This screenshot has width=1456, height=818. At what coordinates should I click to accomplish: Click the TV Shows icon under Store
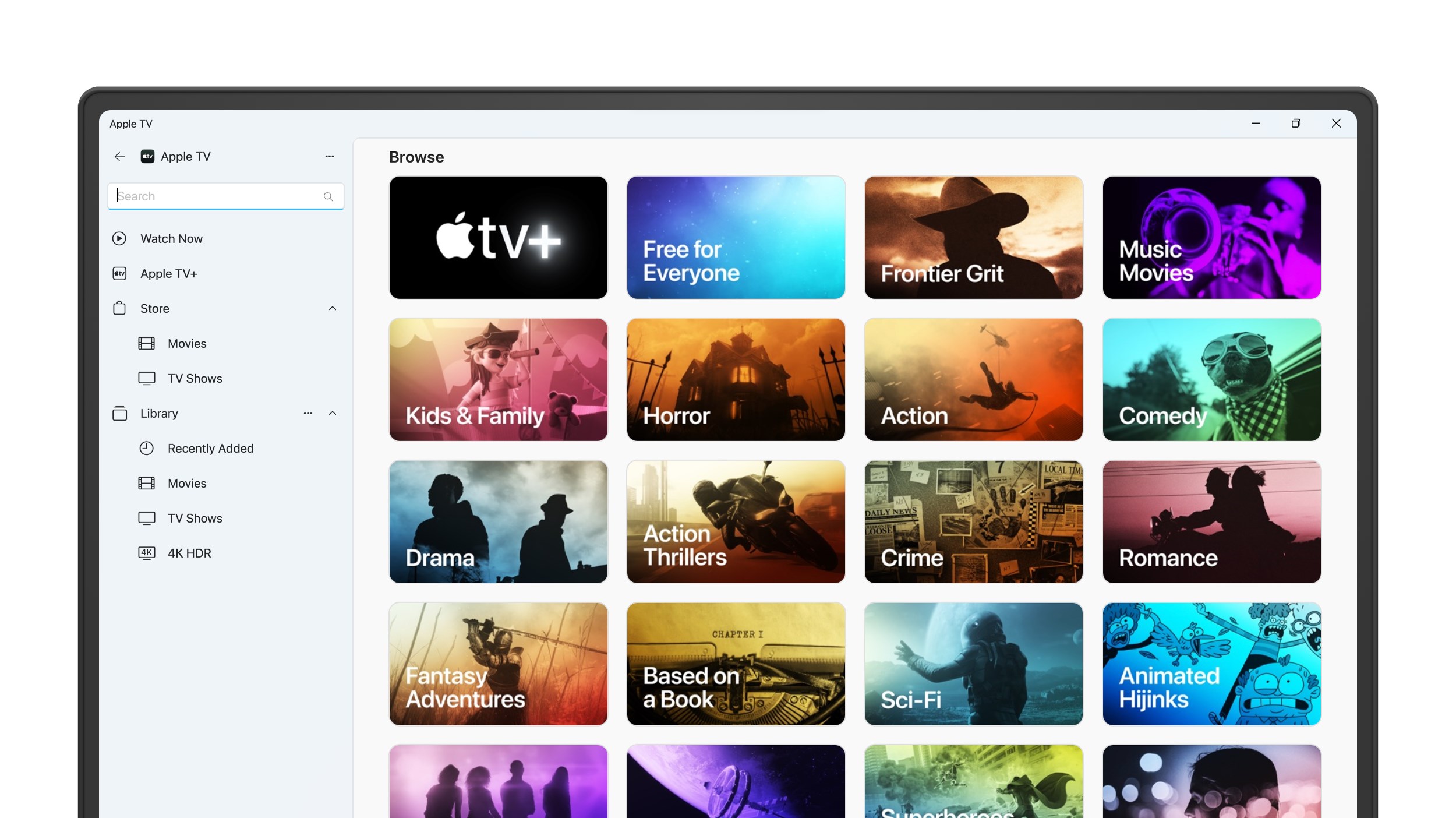click(146, 378)
